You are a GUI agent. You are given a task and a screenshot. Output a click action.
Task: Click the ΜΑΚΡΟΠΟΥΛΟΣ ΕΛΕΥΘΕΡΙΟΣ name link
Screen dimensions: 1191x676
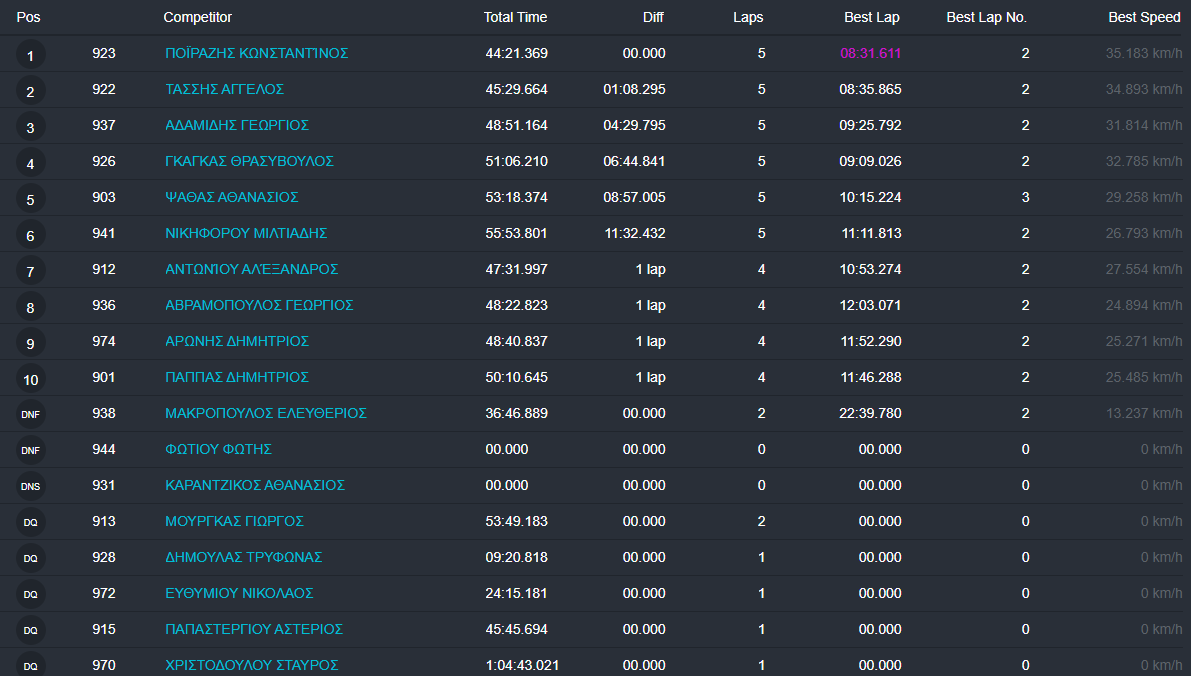[265, 413]
